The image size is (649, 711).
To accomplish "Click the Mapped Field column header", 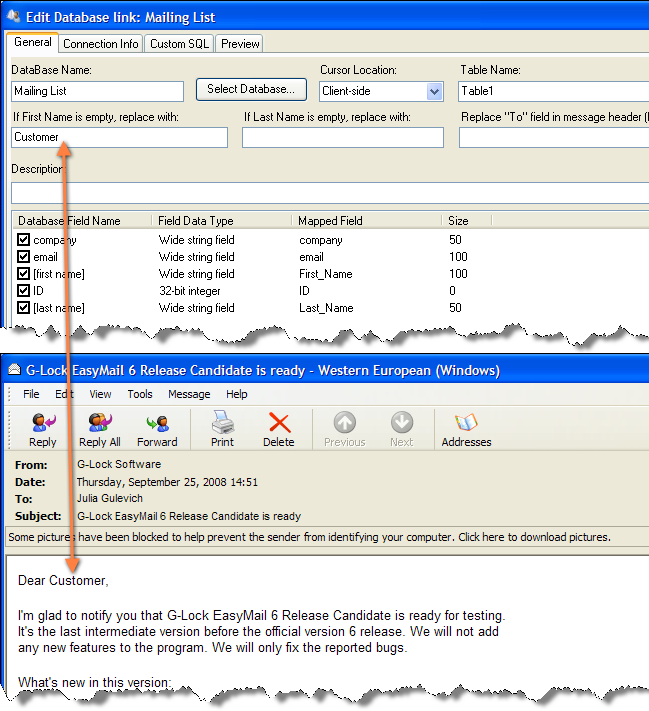I will tap(366, 221).
